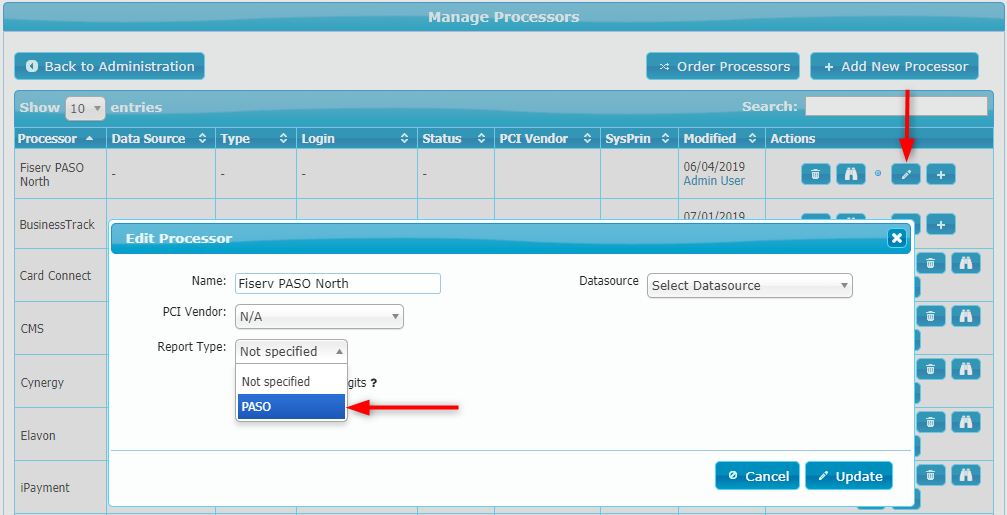Click the Cynergy processor name
This screenshot has height=515, width=1007.
[42, 383]
